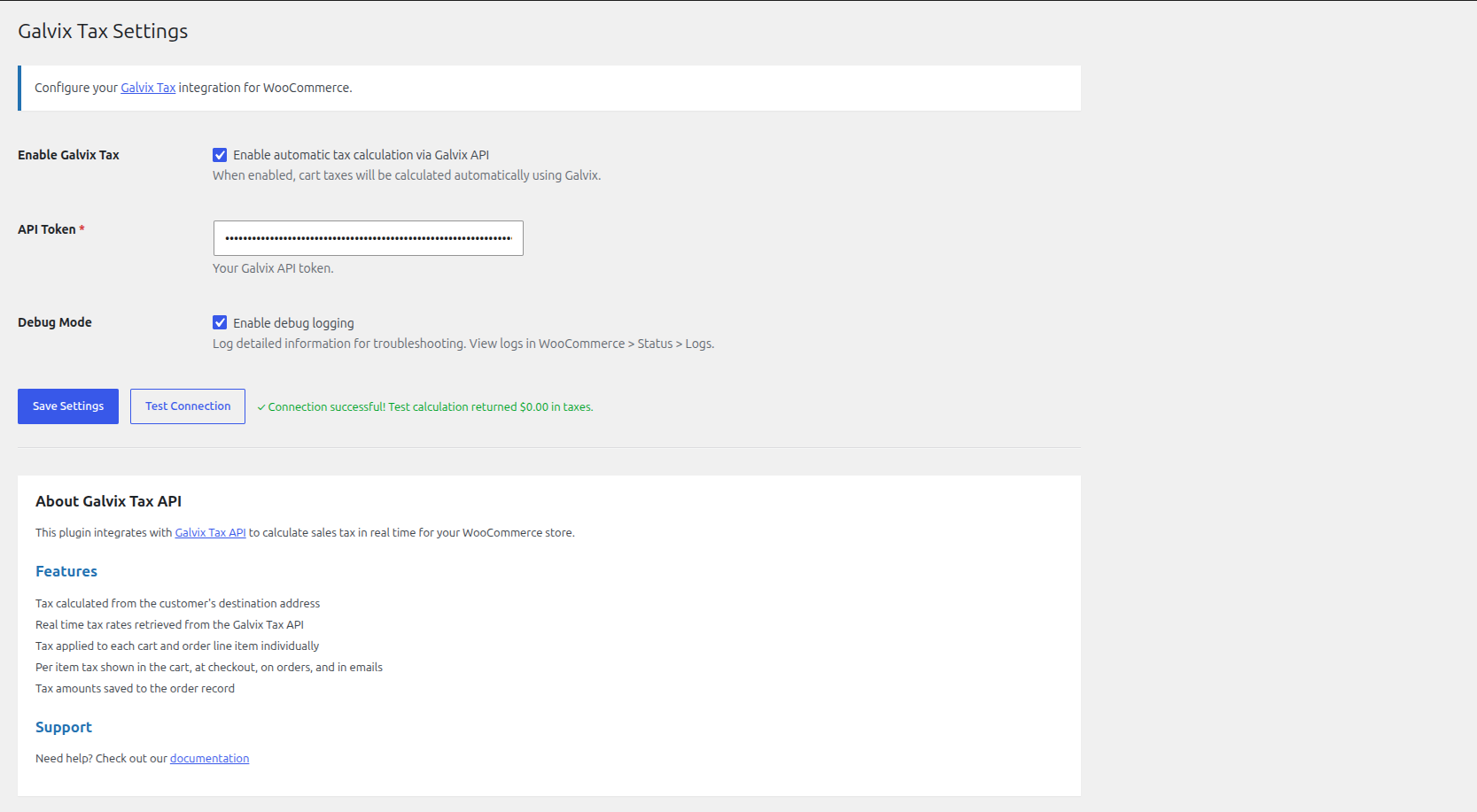
Task: Click the 'Connection successful!' status message
Action: (x=425, y=407)
